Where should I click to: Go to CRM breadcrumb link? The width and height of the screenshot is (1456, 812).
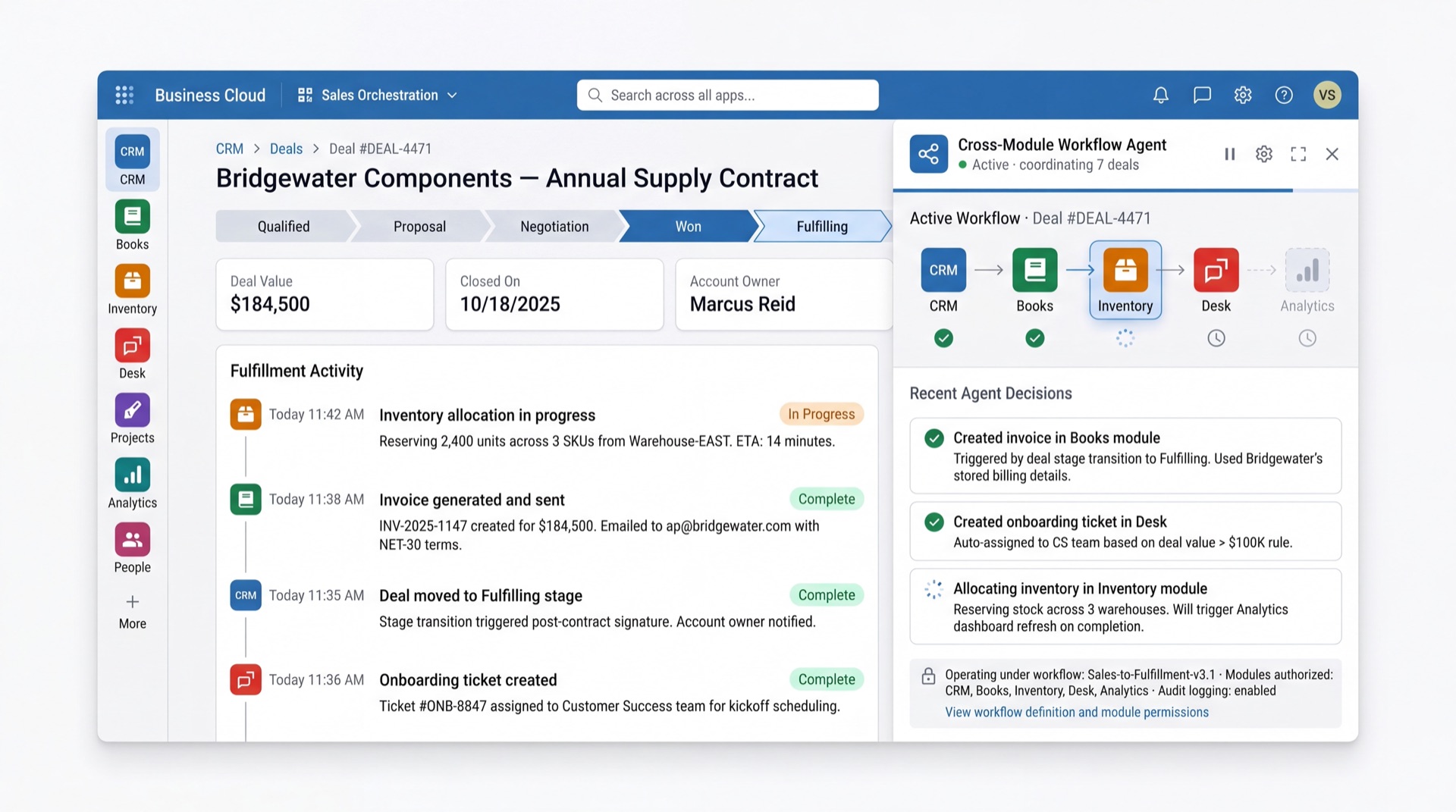point(229,149)
